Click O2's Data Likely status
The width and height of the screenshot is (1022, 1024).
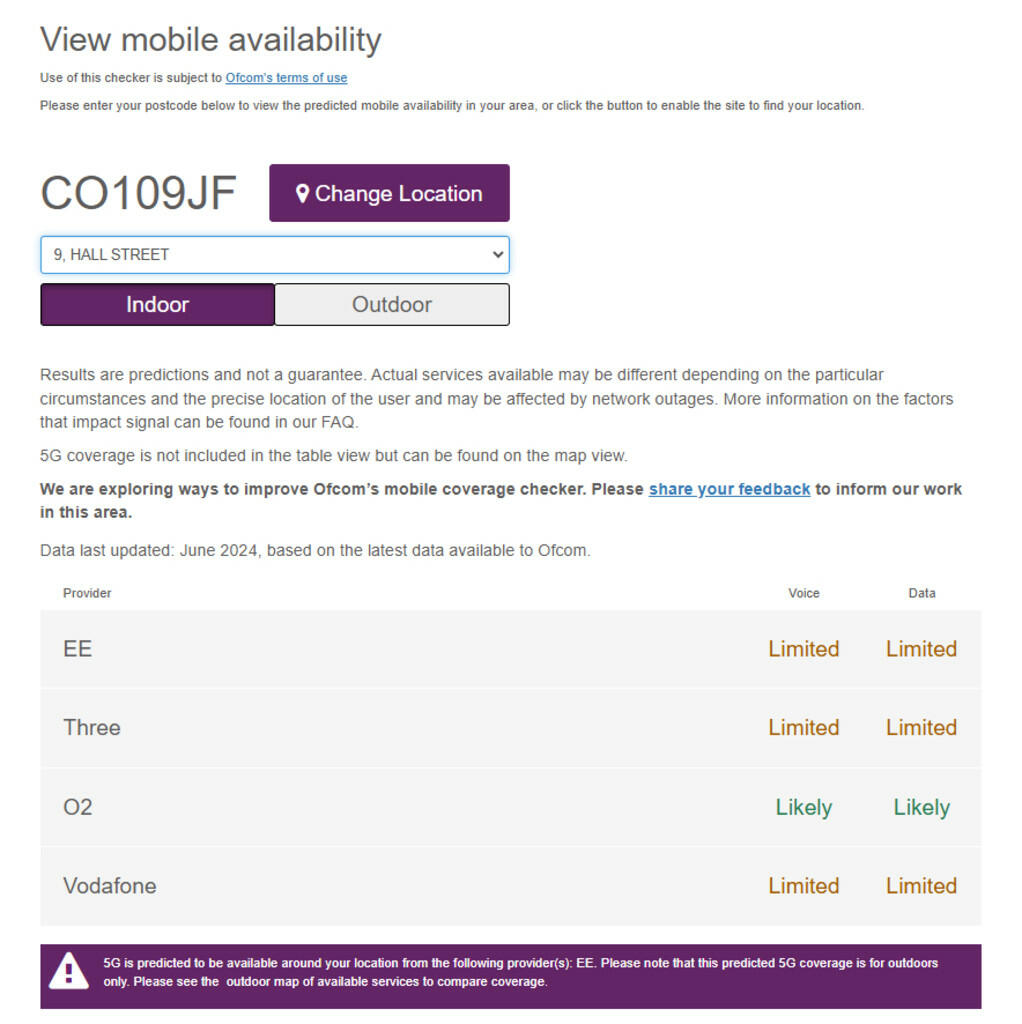click(921, 807)
